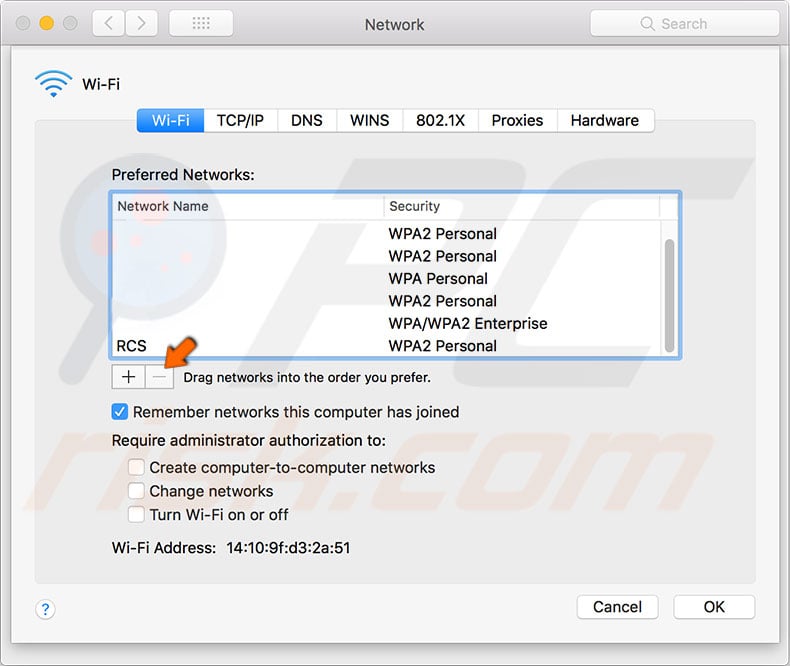Switch to the TCP/IP tab

pyautogui.click(x=240, y=120)
